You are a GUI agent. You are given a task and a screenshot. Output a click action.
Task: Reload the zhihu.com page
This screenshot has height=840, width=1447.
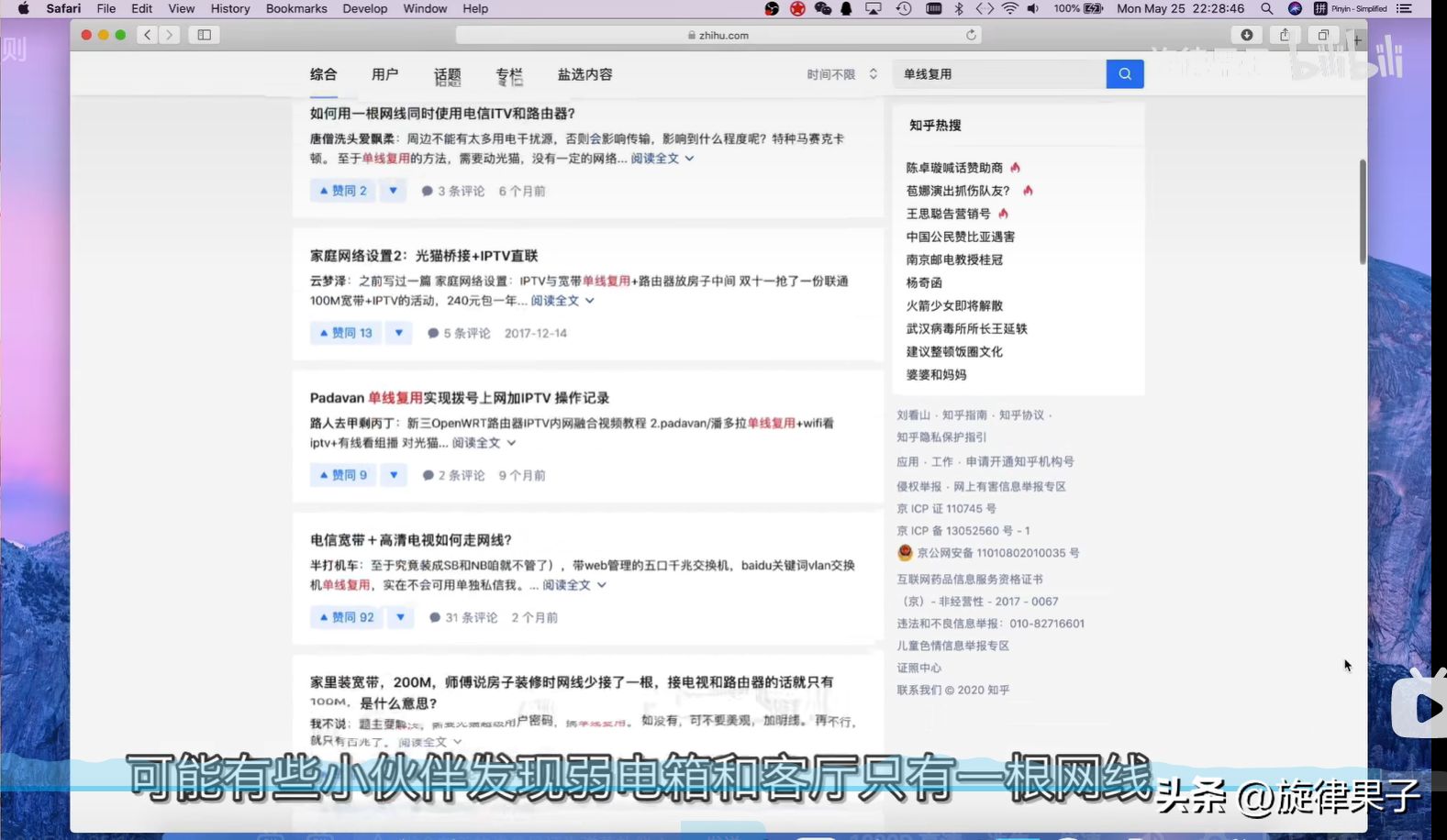click(971, 35)
